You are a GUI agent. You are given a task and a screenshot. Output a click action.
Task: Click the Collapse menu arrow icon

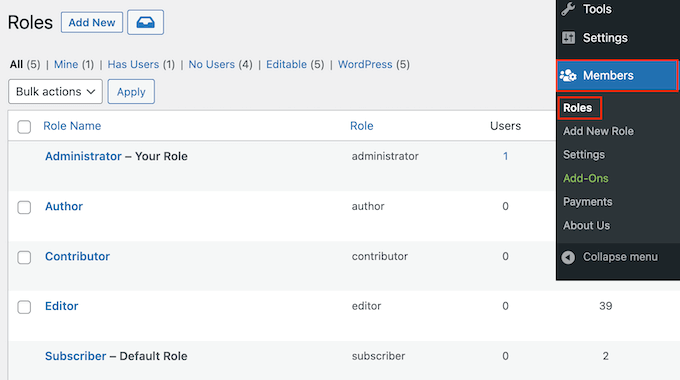click(568, 257)
